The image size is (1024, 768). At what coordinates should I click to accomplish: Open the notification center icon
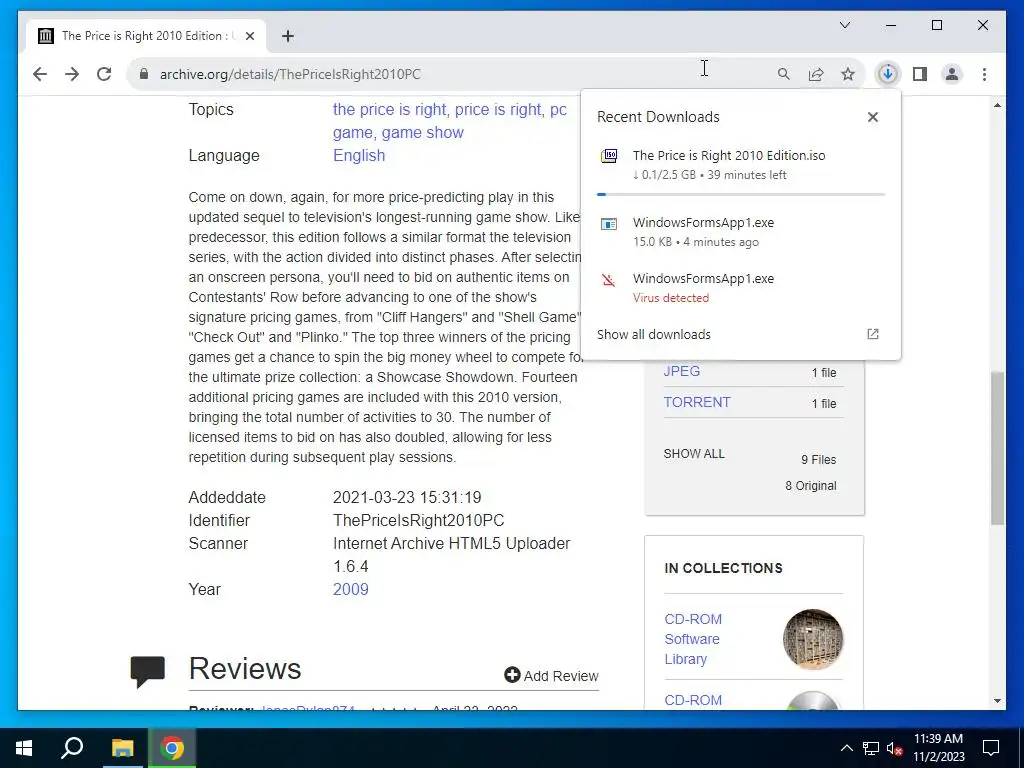coord(991,748)
